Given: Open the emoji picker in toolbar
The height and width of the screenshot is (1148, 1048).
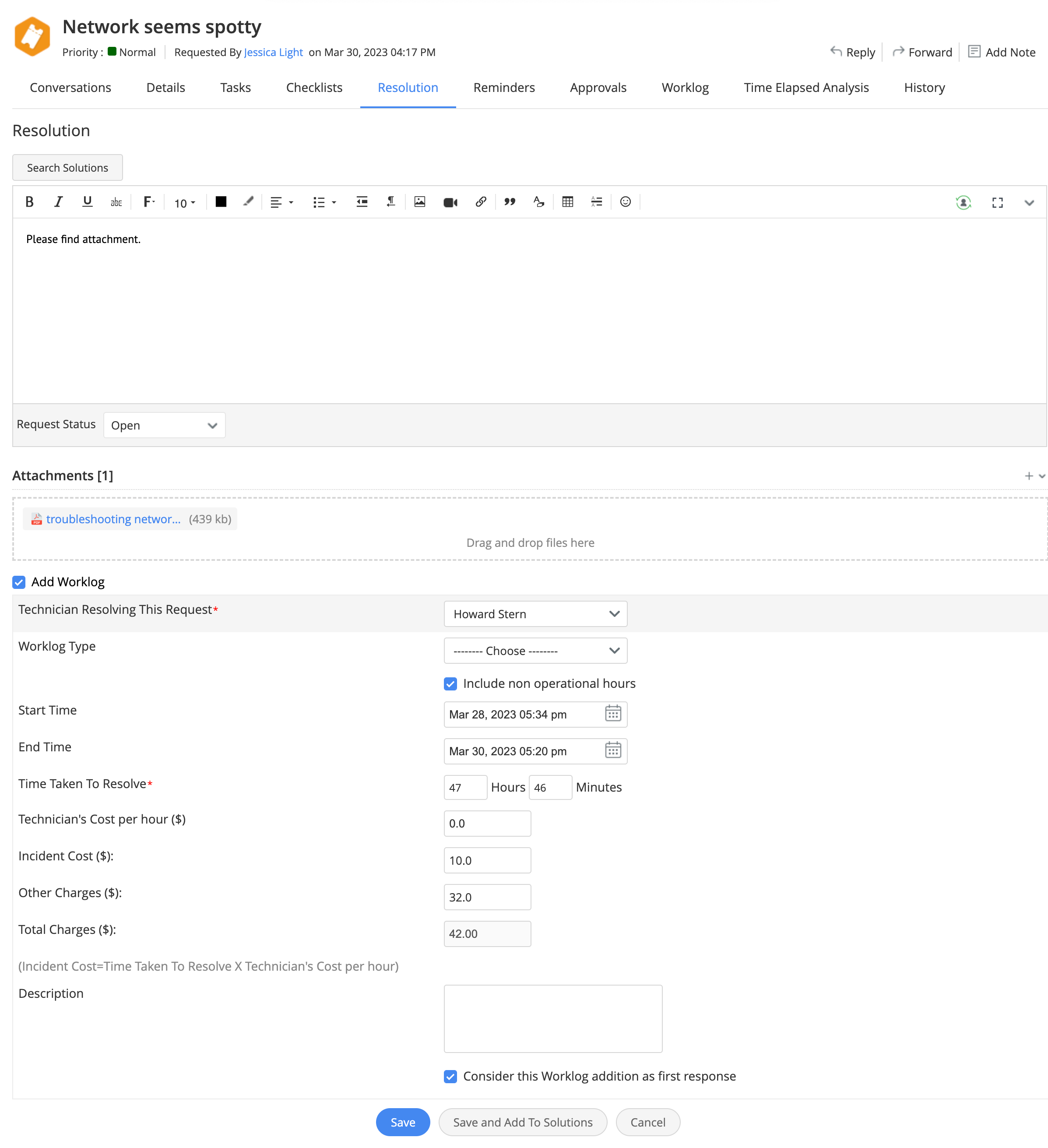Looking at the screenshot, I should pos(626,202).
